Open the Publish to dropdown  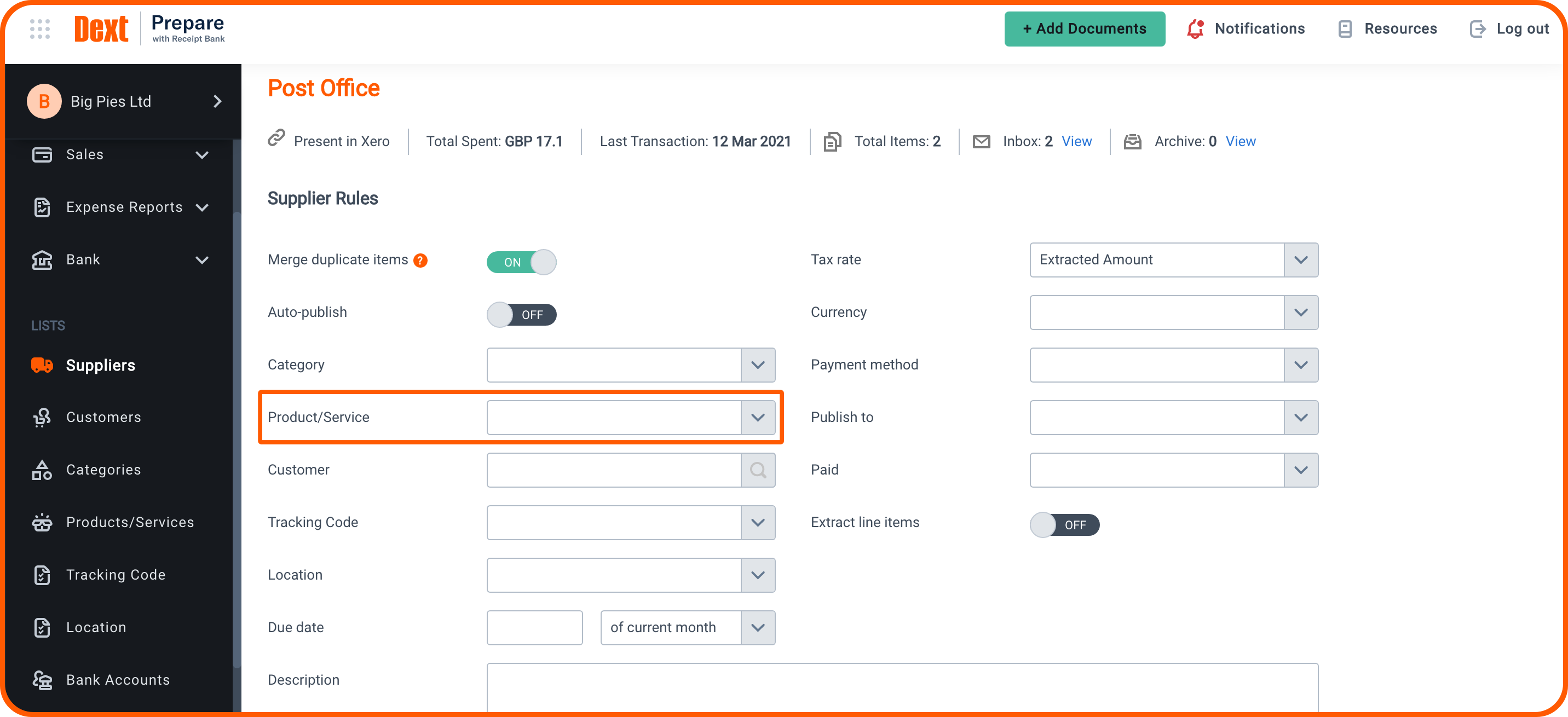pyautogui.click(x=1174, y=417)
